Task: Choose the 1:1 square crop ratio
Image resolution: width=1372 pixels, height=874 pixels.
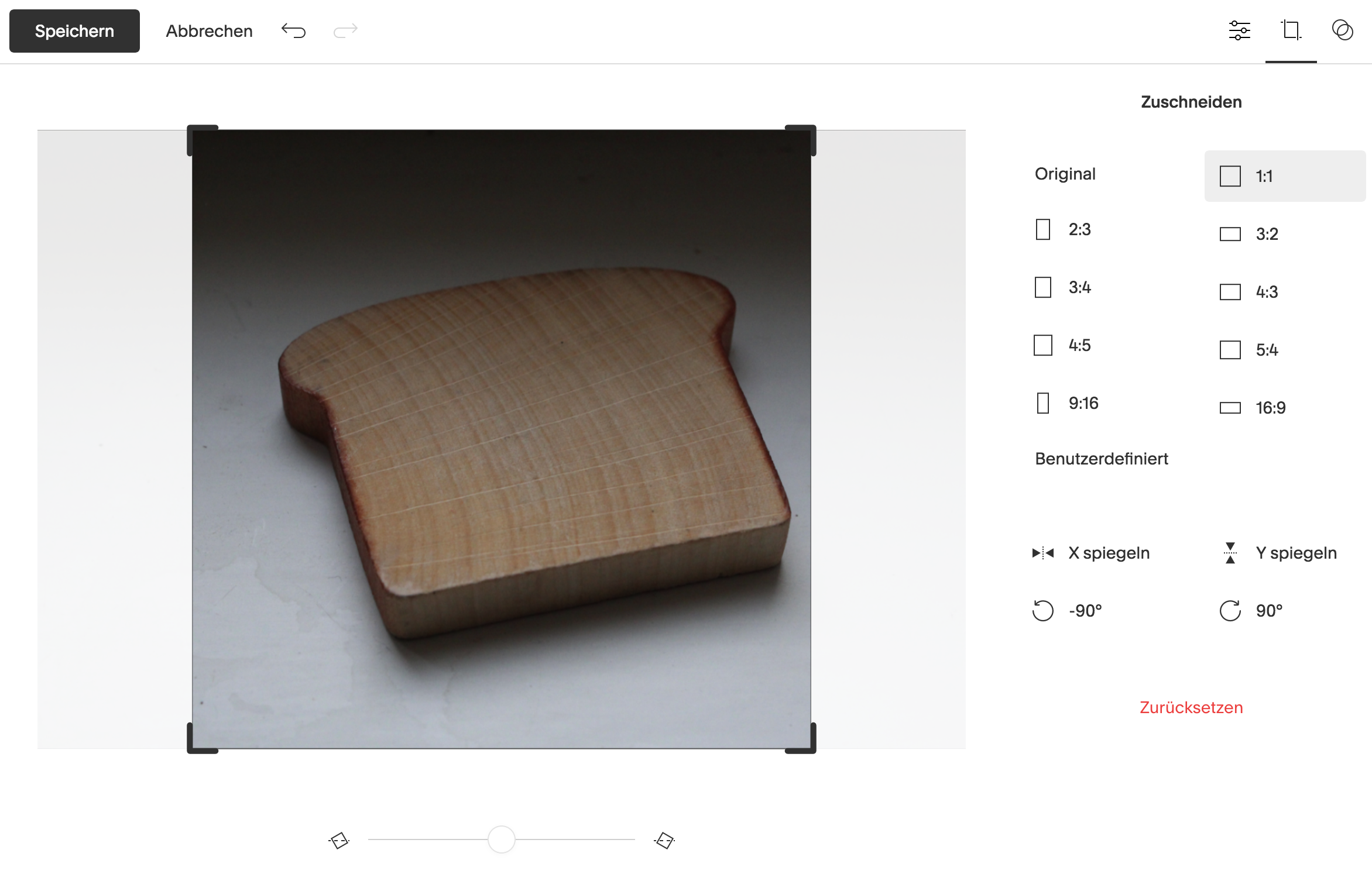Action: click(1285, 176)
